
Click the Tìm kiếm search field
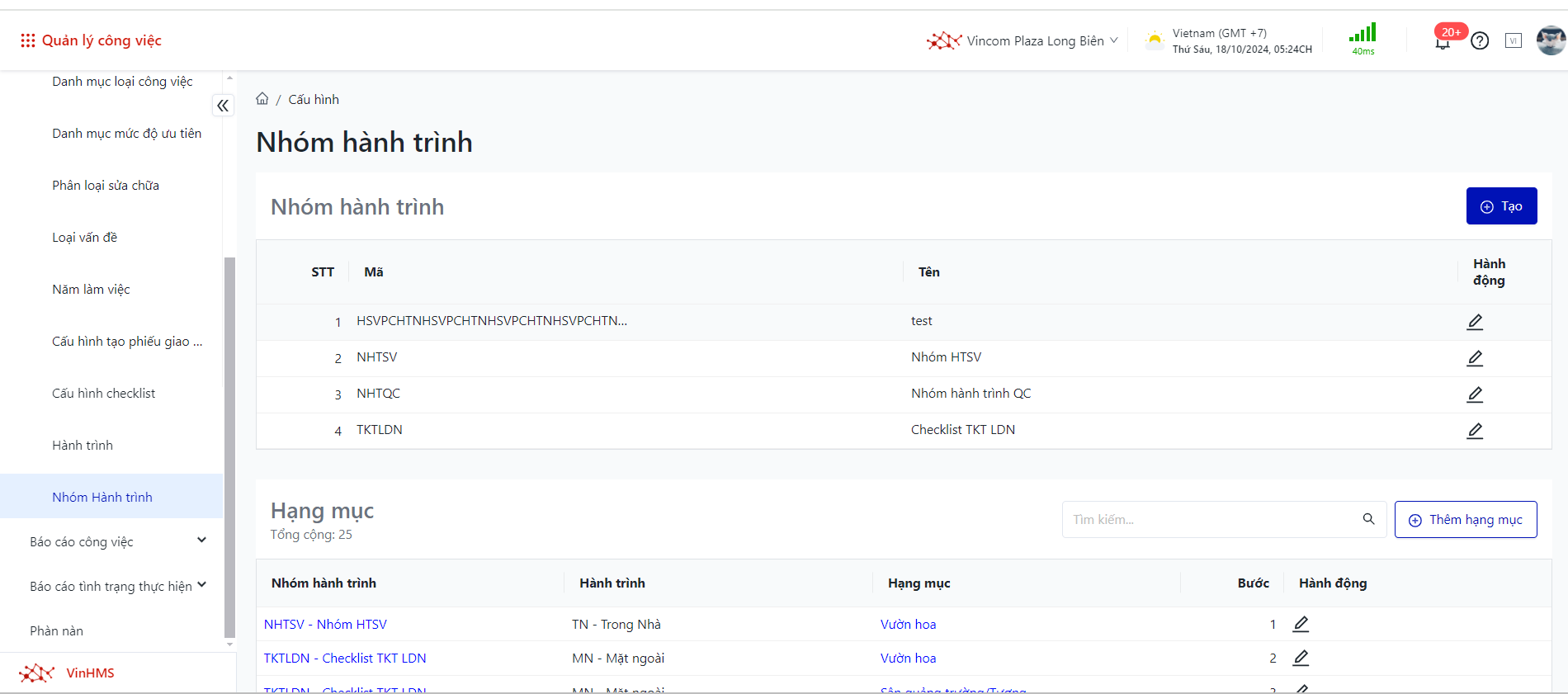1209,520
